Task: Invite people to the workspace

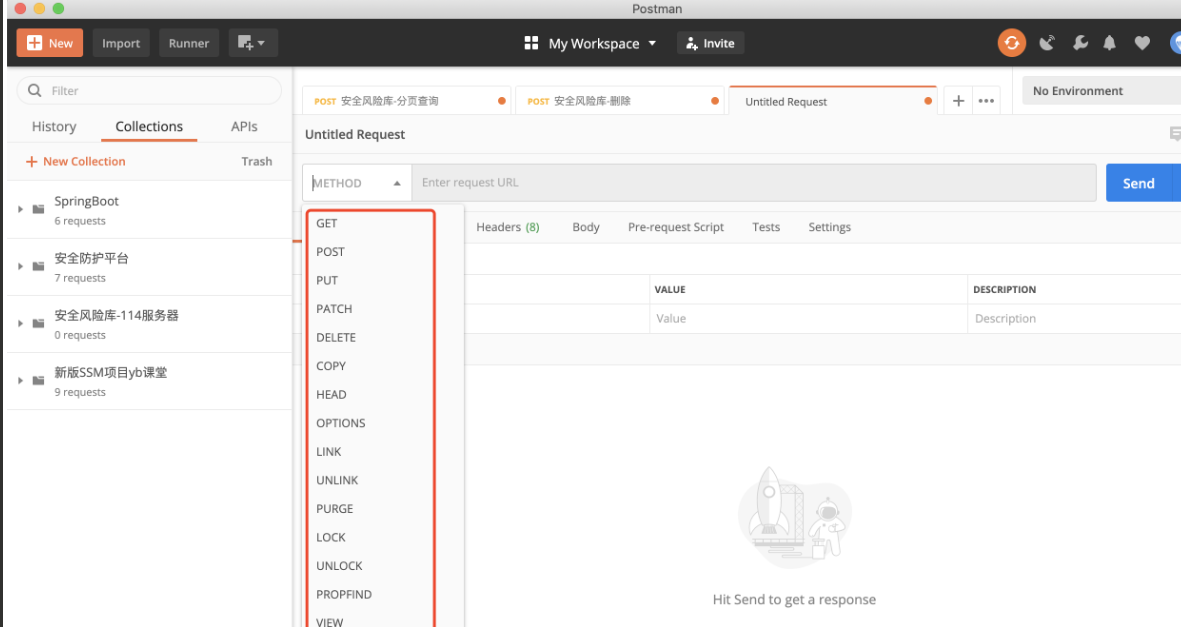Action: (x=710, y=43)
